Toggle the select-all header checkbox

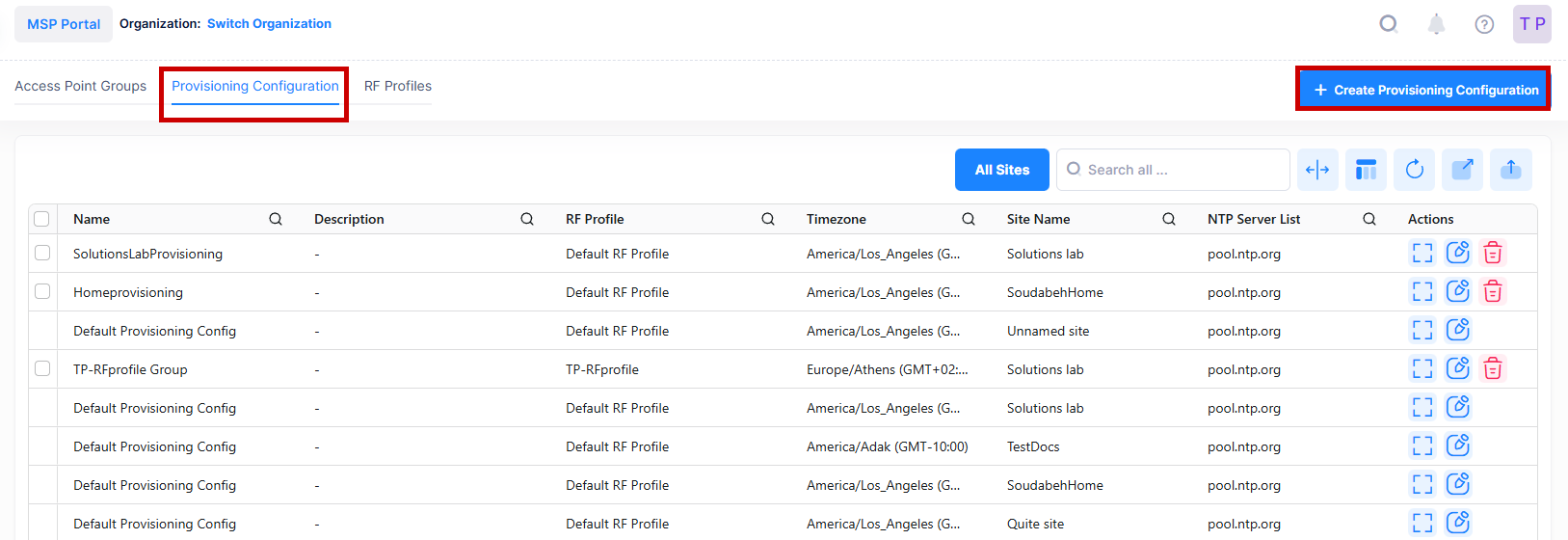point(41,219)
